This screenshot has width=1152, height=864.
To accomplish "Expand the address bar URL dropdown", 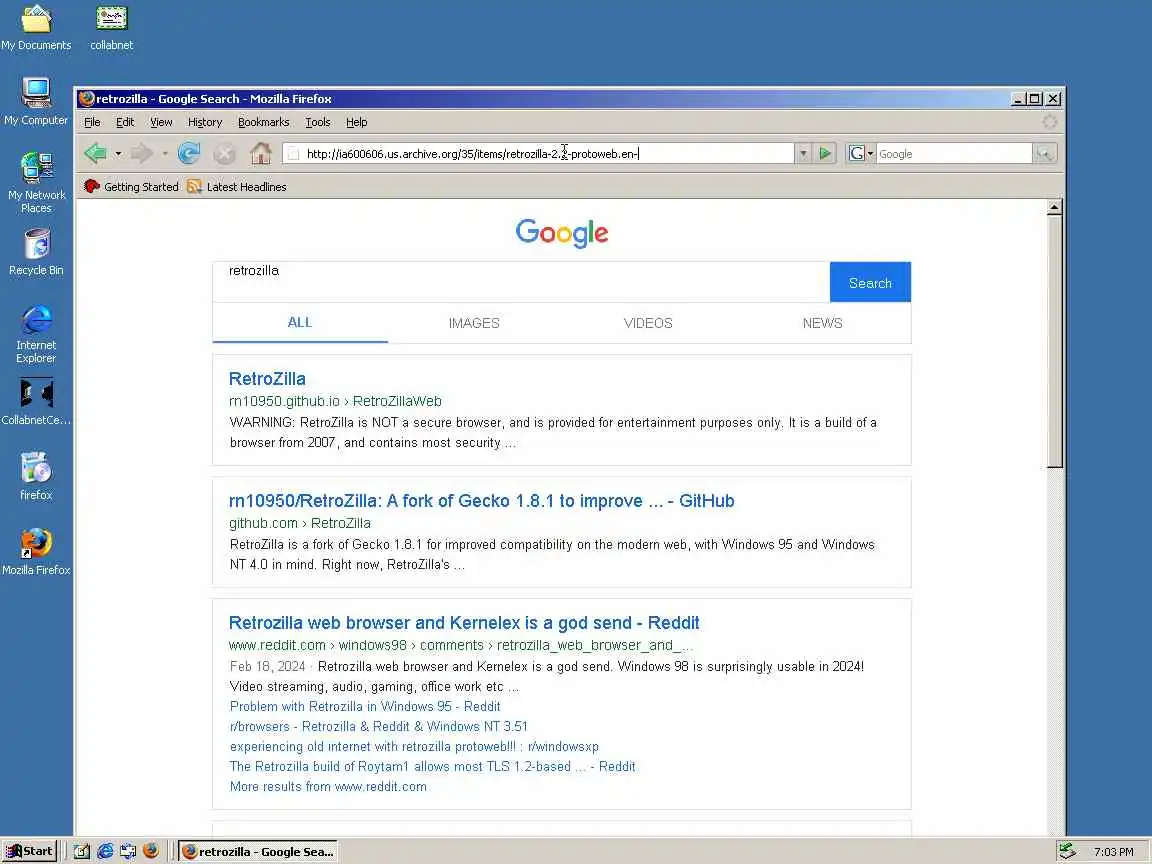I will tap(803, 154).
